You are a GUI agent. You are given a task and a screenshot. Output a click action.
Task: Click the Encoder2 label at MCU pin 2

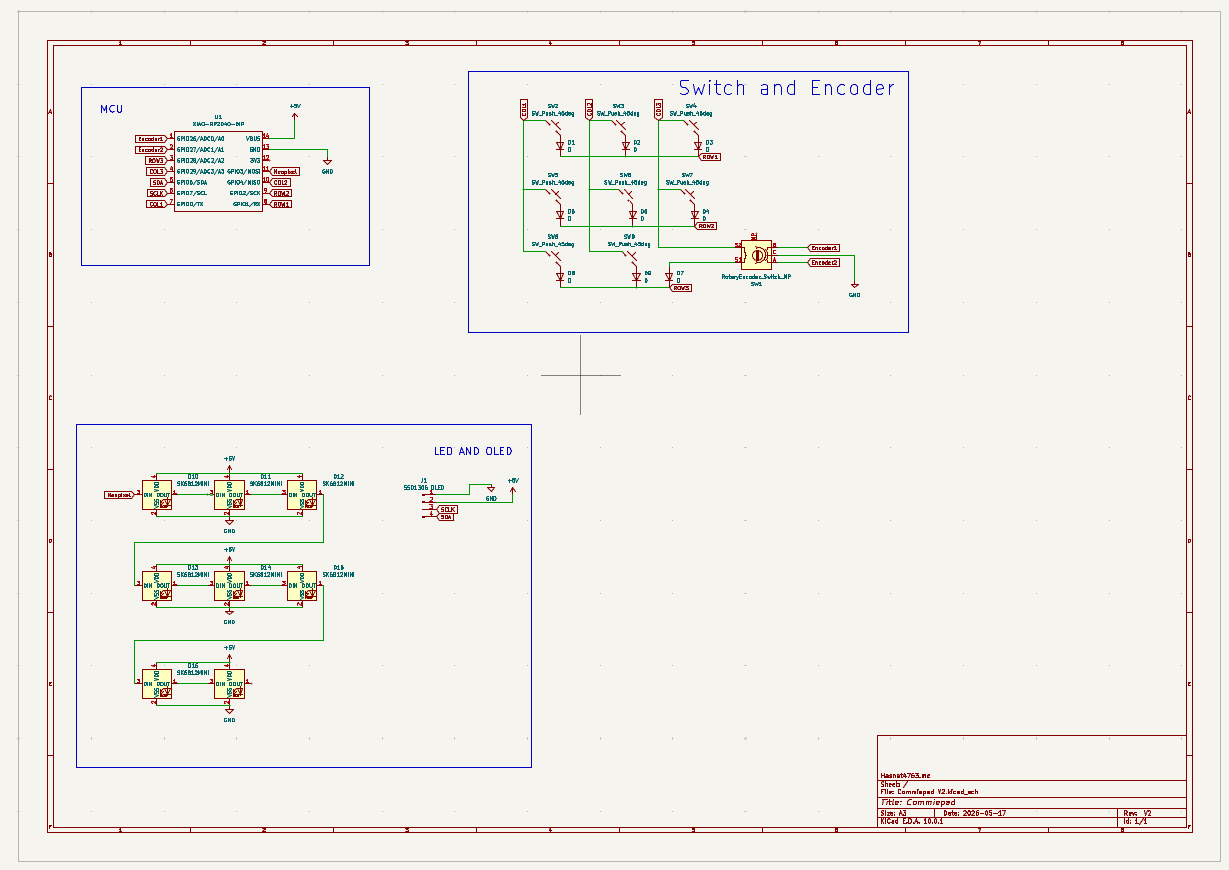click(x=152, y=149)
